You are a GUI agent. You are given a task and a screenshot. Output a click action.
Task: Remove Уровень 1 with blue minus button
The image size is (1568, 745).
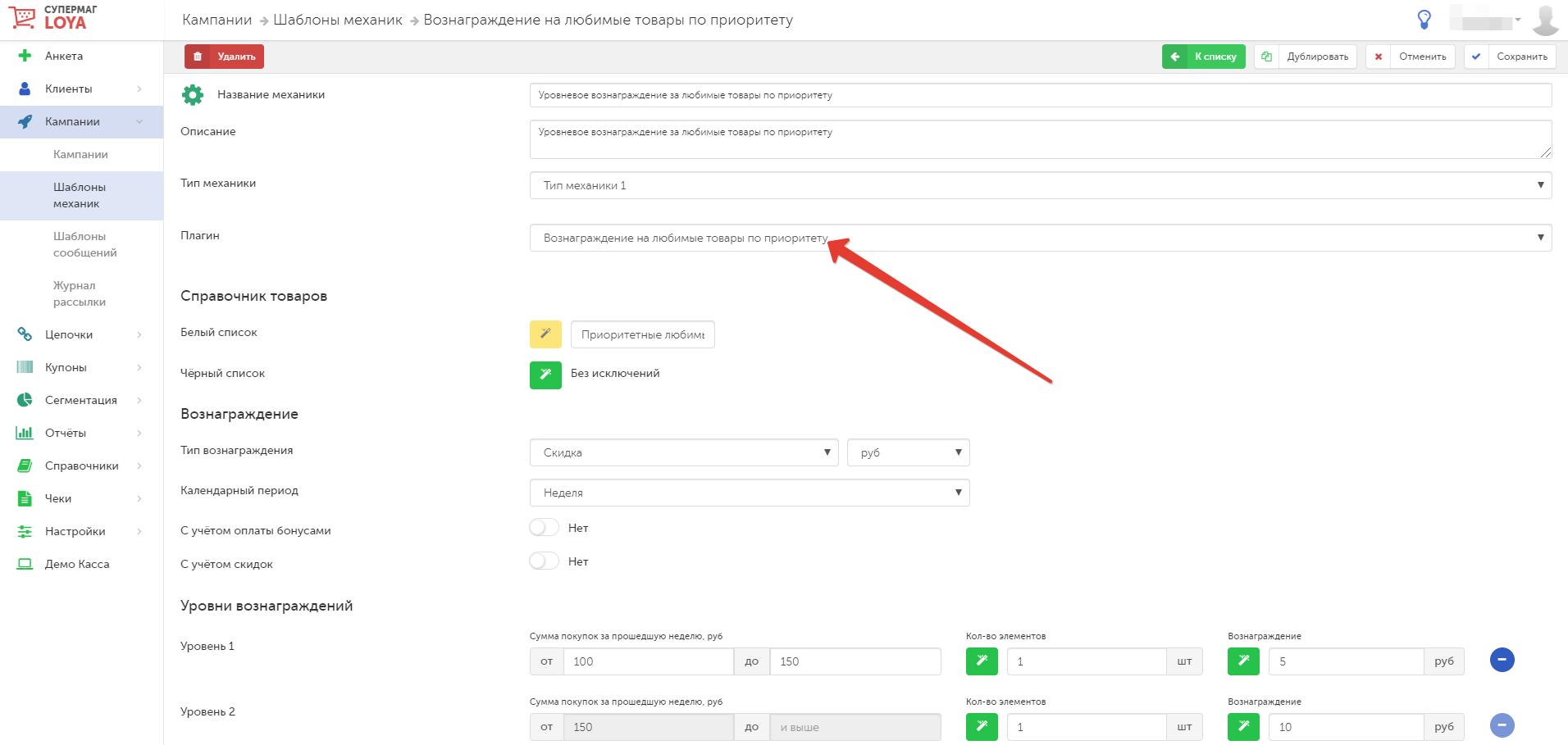pyautogui.click(x=1502, y=660)
